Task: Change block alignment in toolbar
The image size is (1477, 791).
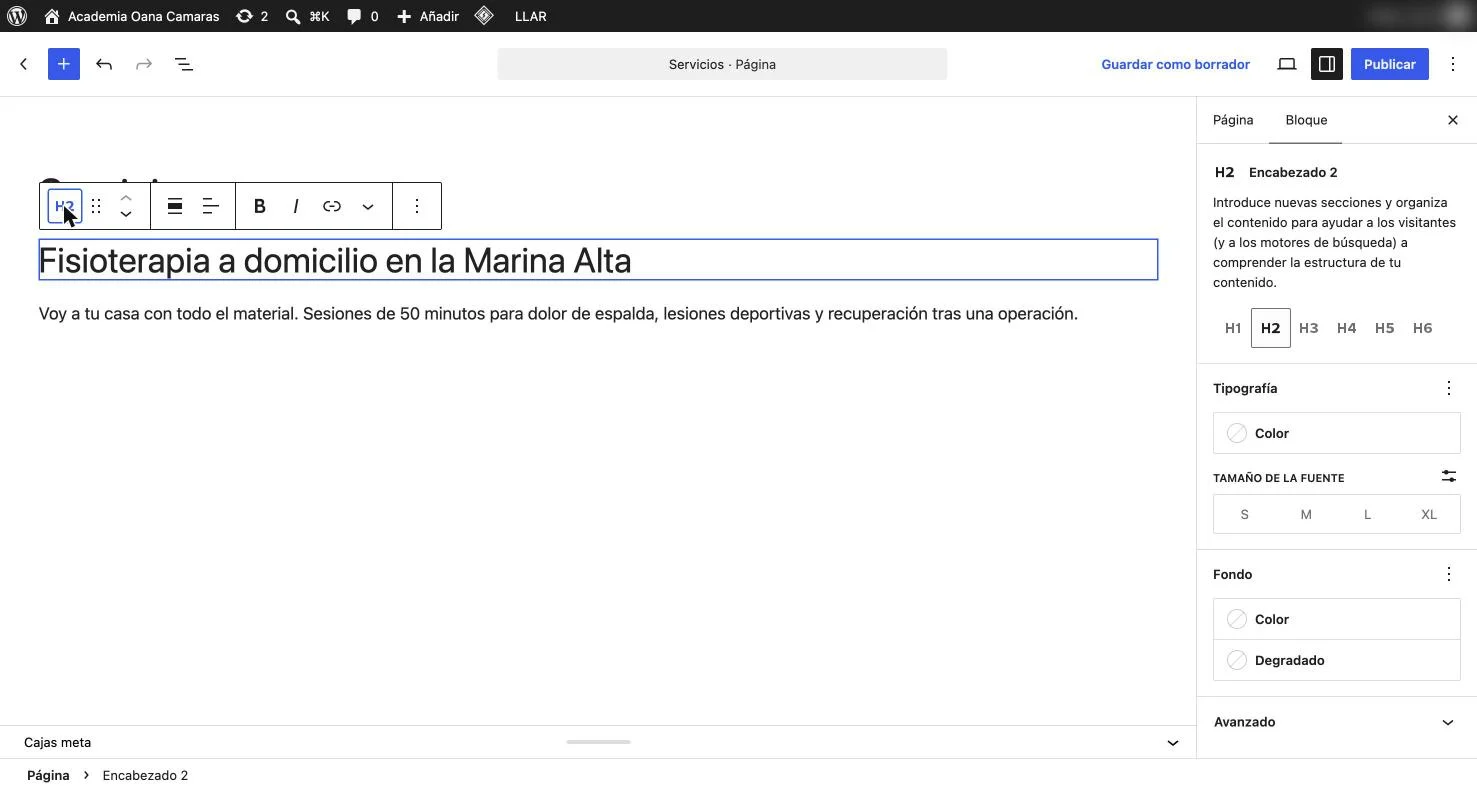Action: click(x=175, y=206)
